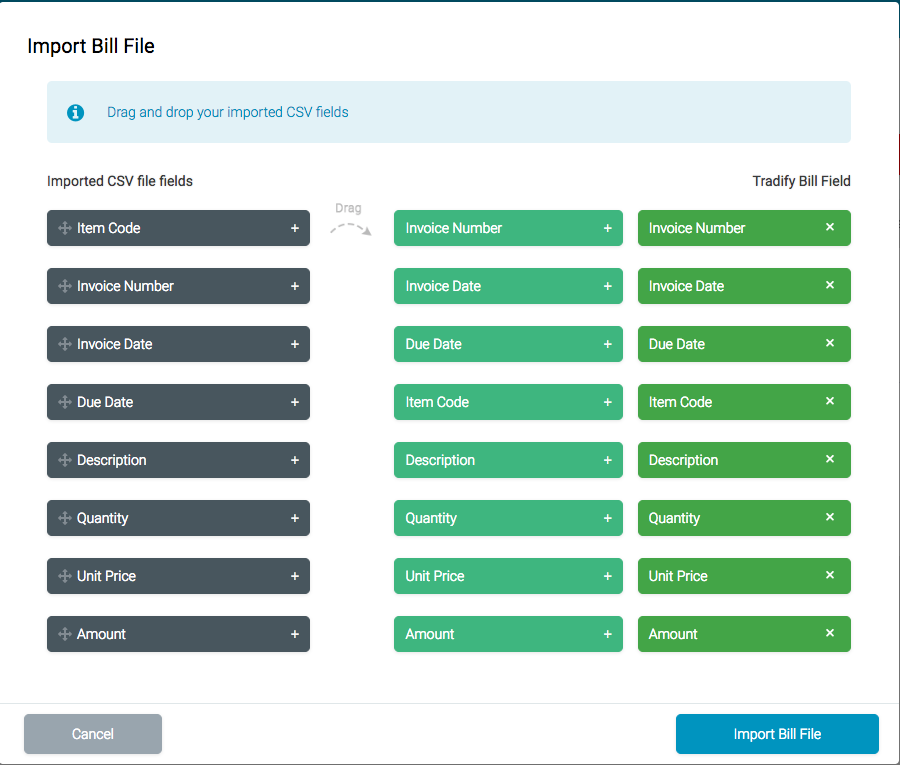The width and height of the screenshot is (900, 765).
Task: Click the drag handle on Item Code field
Action: pyautogui.click(x=63, y=228)
